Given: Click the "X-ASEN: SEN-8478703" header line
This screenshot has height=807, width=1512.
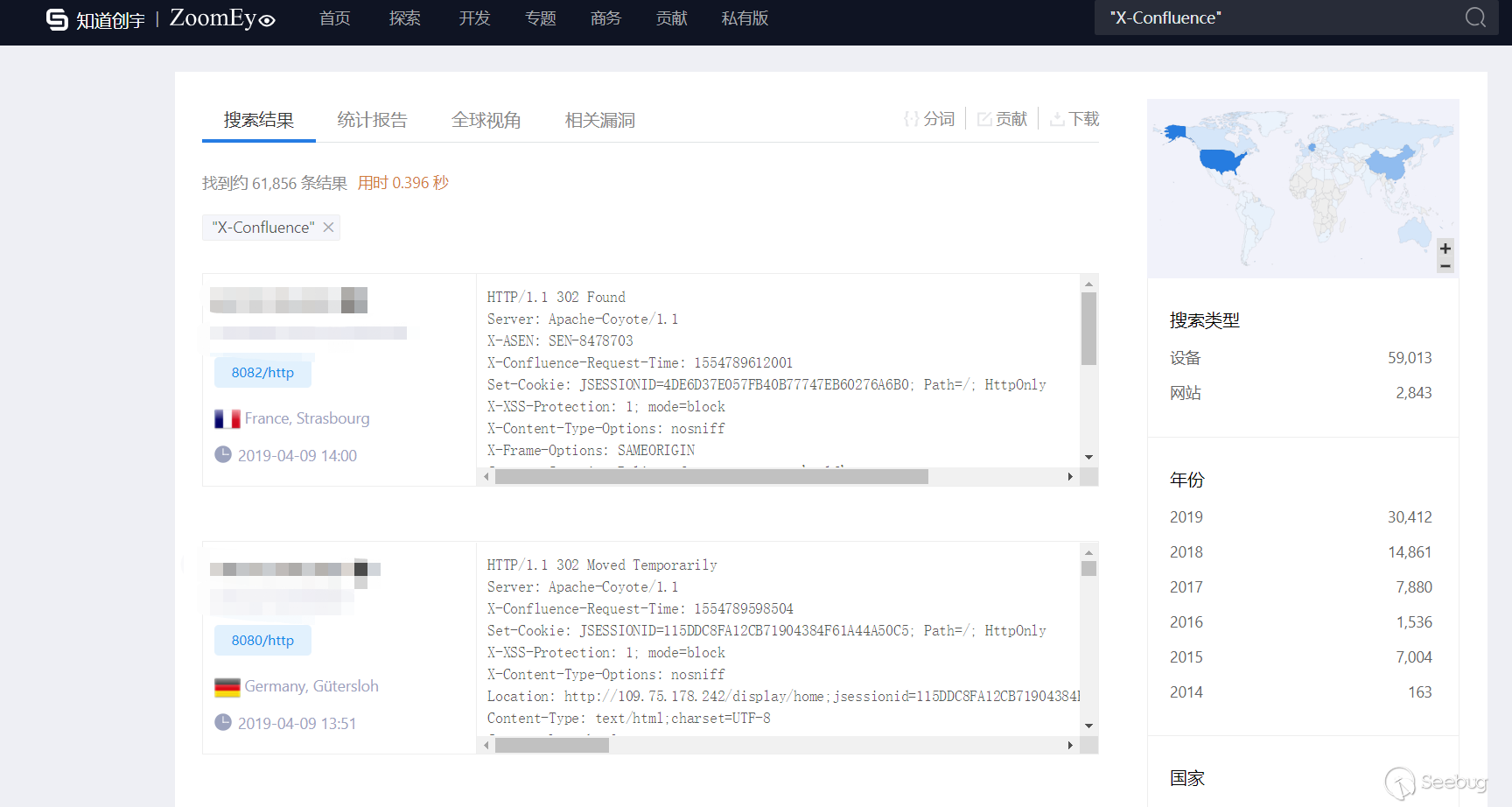Looking at the screenshot, I should (560, 341).
